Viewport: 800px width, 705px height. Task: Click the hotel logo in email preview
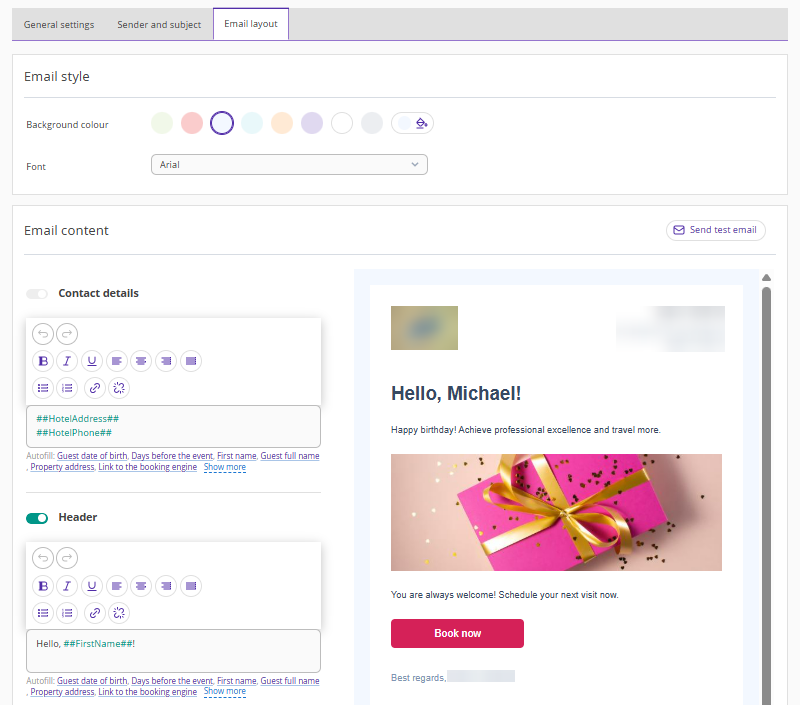pos(424,328)
